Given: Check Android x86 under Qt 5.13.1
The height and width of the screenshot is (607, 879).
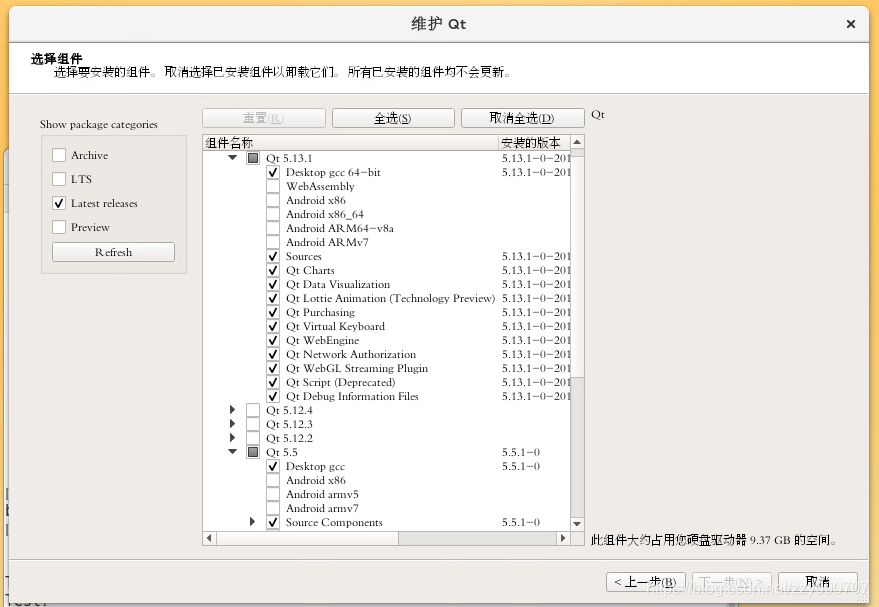Looking at the screenshot, I should click(273, 200).
